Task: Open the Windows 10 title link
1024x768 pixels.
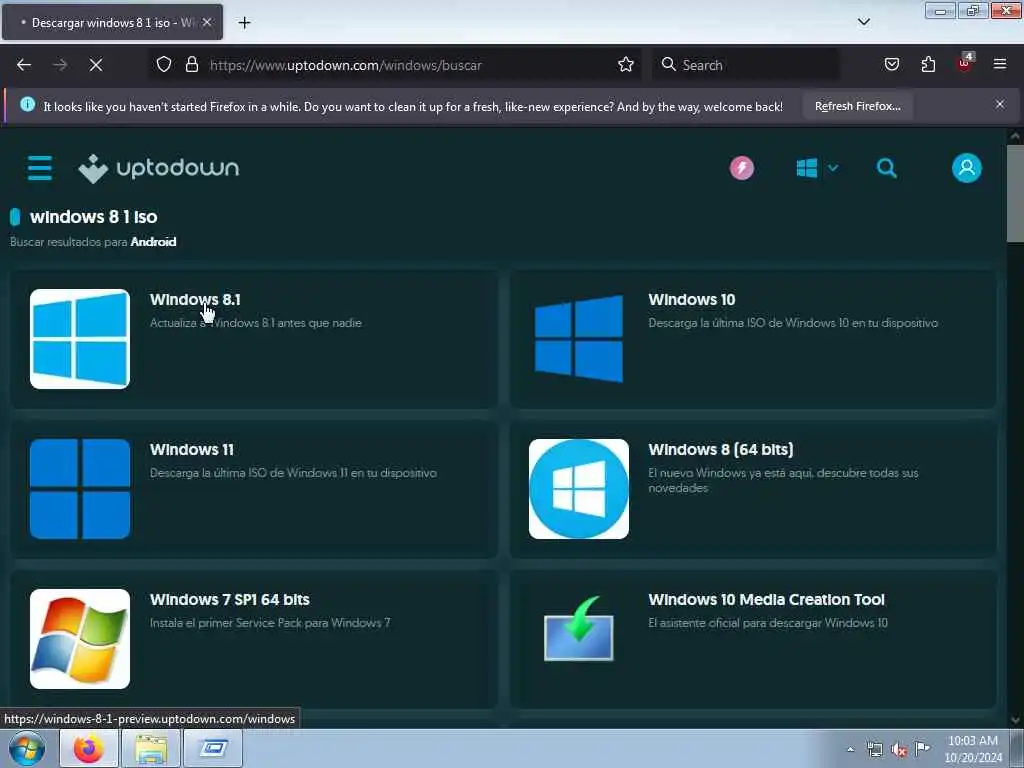Action: (x=692, y=300)
